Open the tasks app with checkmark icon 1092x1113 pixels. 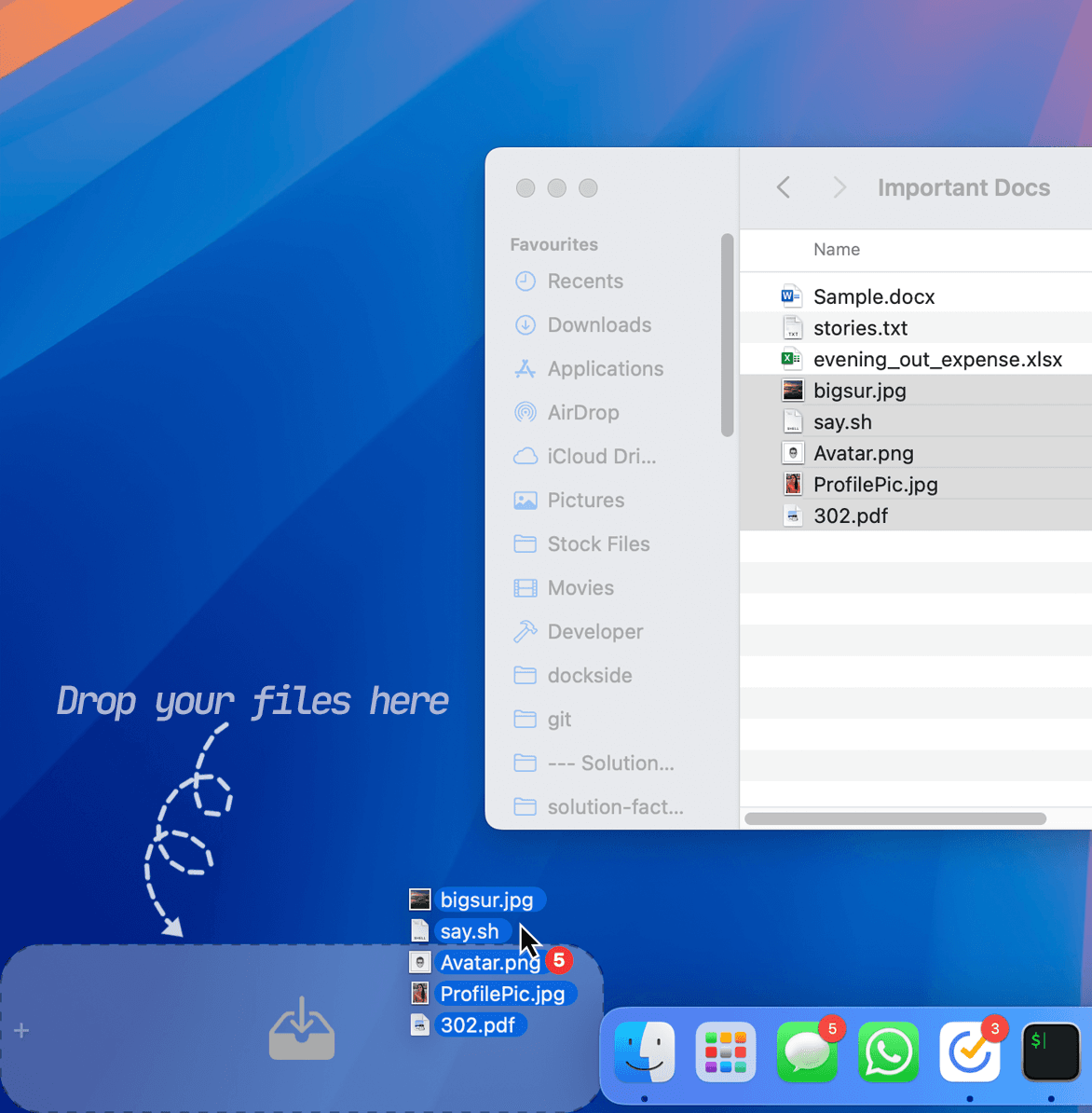click(970, 1052)
